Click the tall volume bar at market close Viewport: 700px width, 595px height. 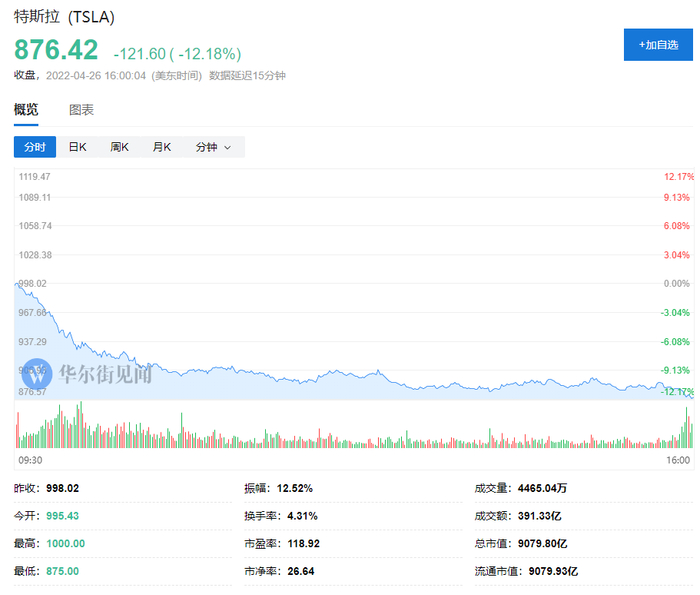click(x=687, y=427)
